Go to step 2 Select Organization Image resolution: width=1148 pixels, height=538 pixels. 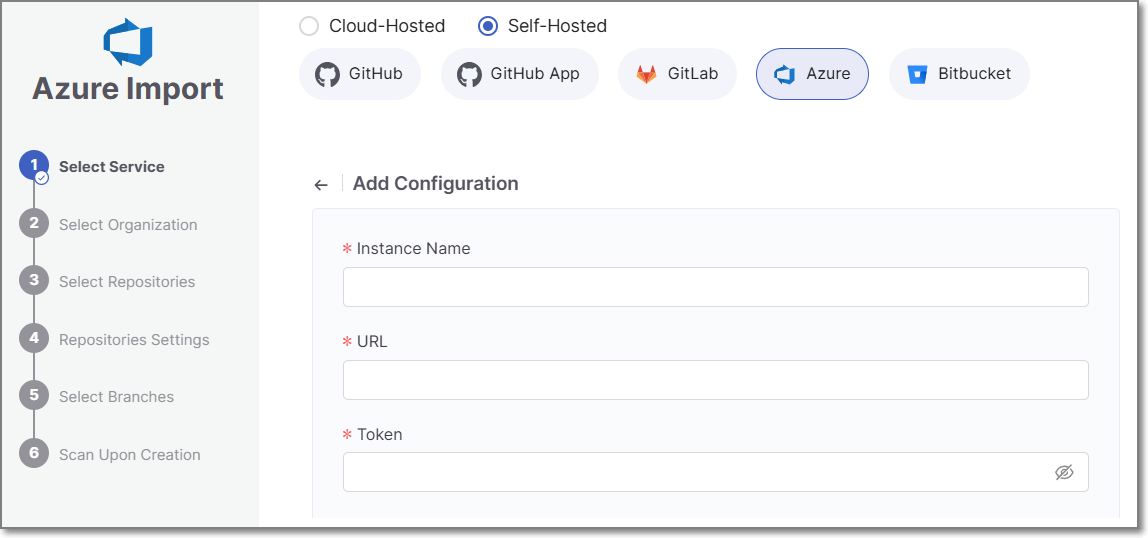(127, 224)
